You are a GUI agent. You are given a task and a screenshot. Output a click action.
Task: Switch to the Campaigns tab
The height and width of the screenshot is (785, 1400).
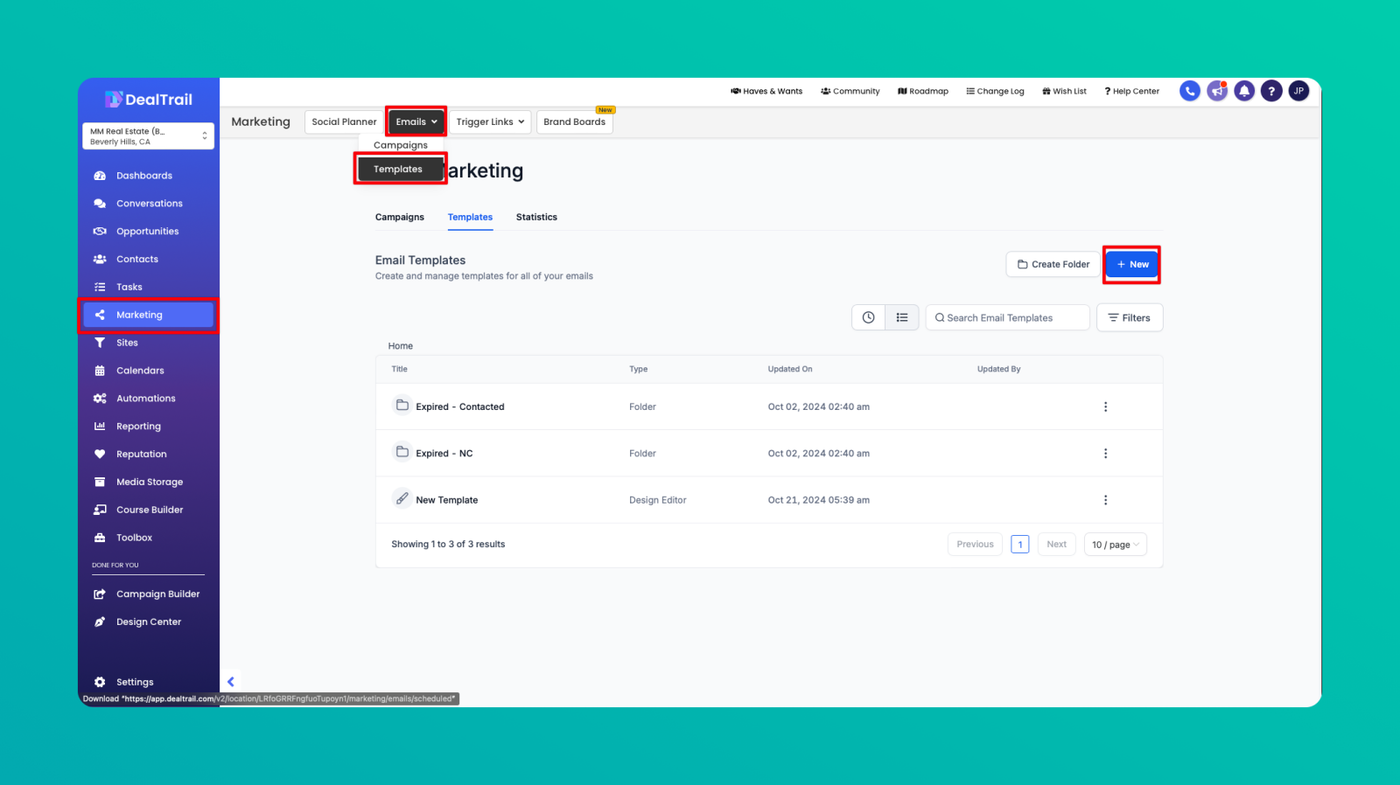point(399,217)
